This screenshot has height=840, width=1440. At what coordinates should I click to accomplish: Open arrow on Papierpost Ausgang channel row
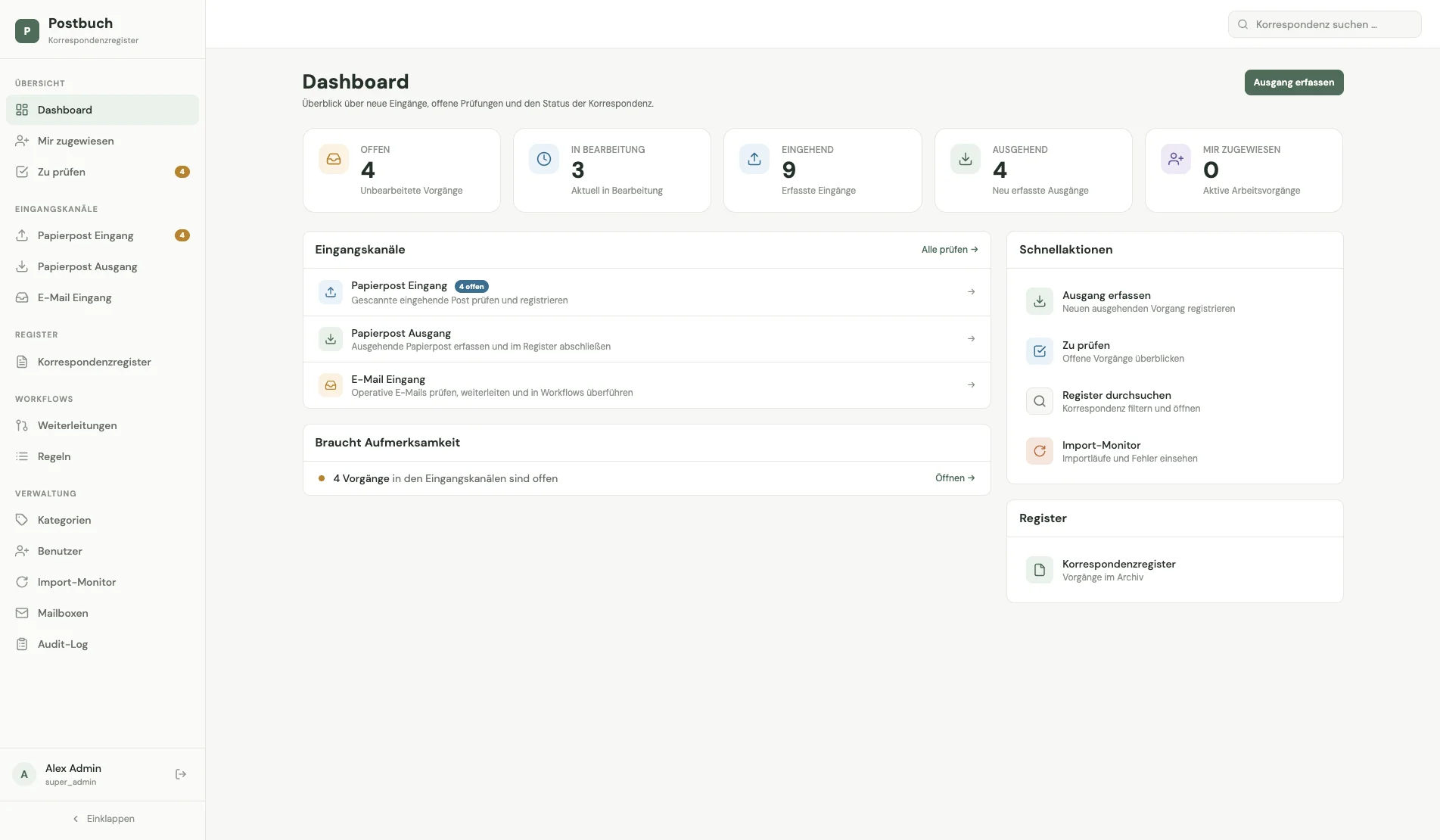tap(971, 338)
